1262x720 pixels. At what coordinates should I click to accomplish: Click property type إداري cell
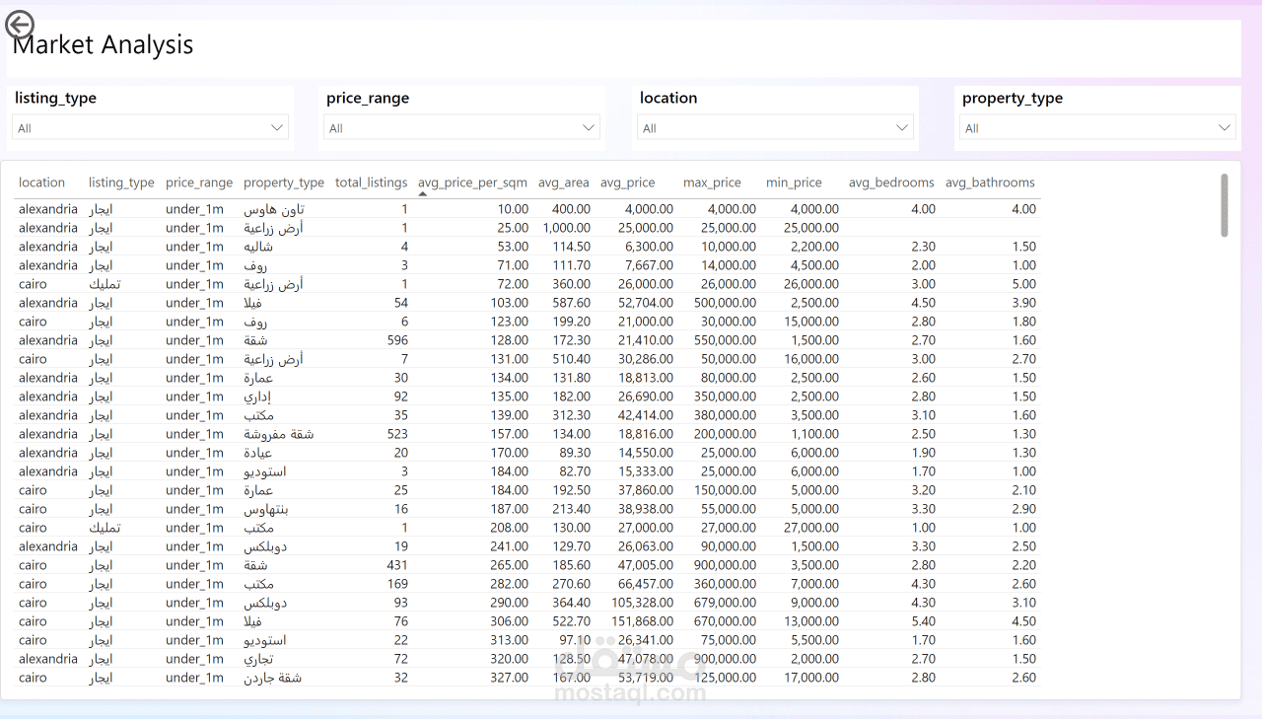[258, 396]
